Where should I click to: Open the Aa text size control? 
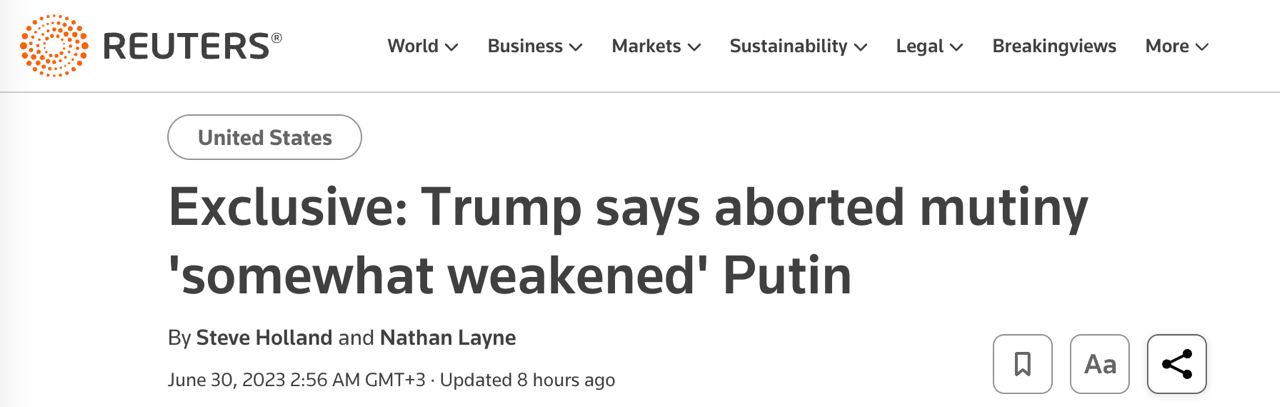(x=1099, y=364)
